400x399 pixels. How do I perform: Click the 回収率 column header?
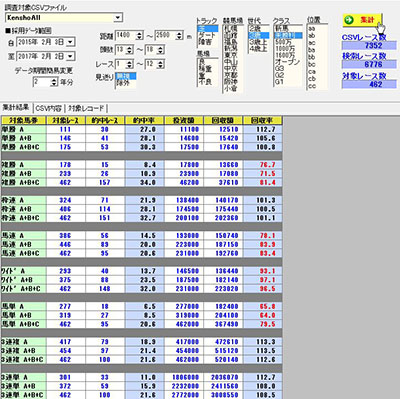262,120
